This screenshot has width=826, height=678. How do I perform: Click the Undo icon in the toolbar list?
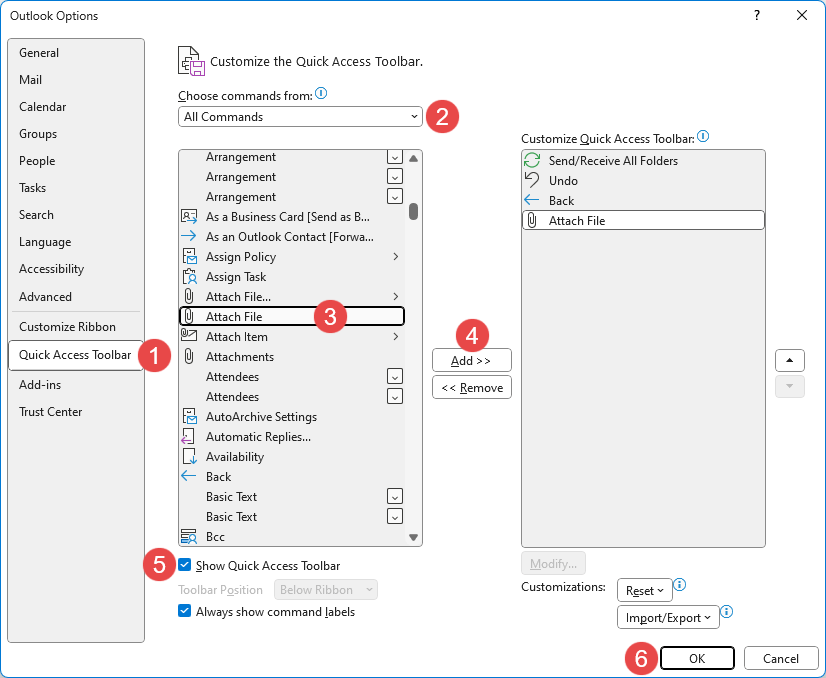tap(532, 180)
